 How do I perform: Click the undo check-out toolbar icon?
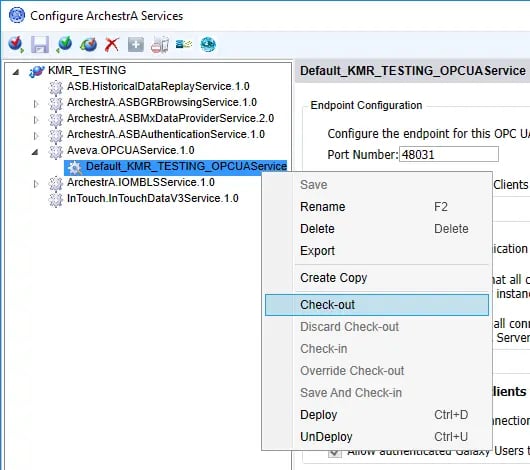click(88, 44)
